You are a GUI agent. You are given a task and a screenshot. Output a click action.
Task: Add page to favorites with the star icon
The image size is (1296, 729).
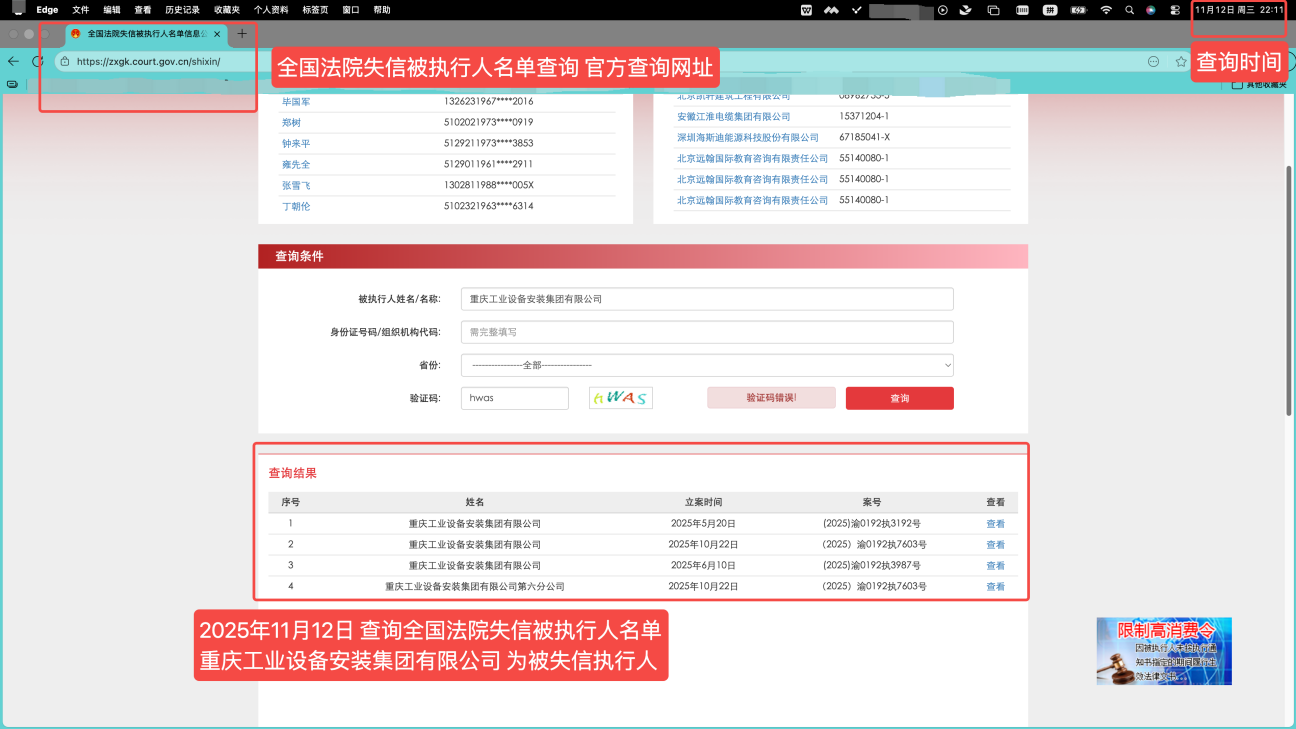point(1181,61)
